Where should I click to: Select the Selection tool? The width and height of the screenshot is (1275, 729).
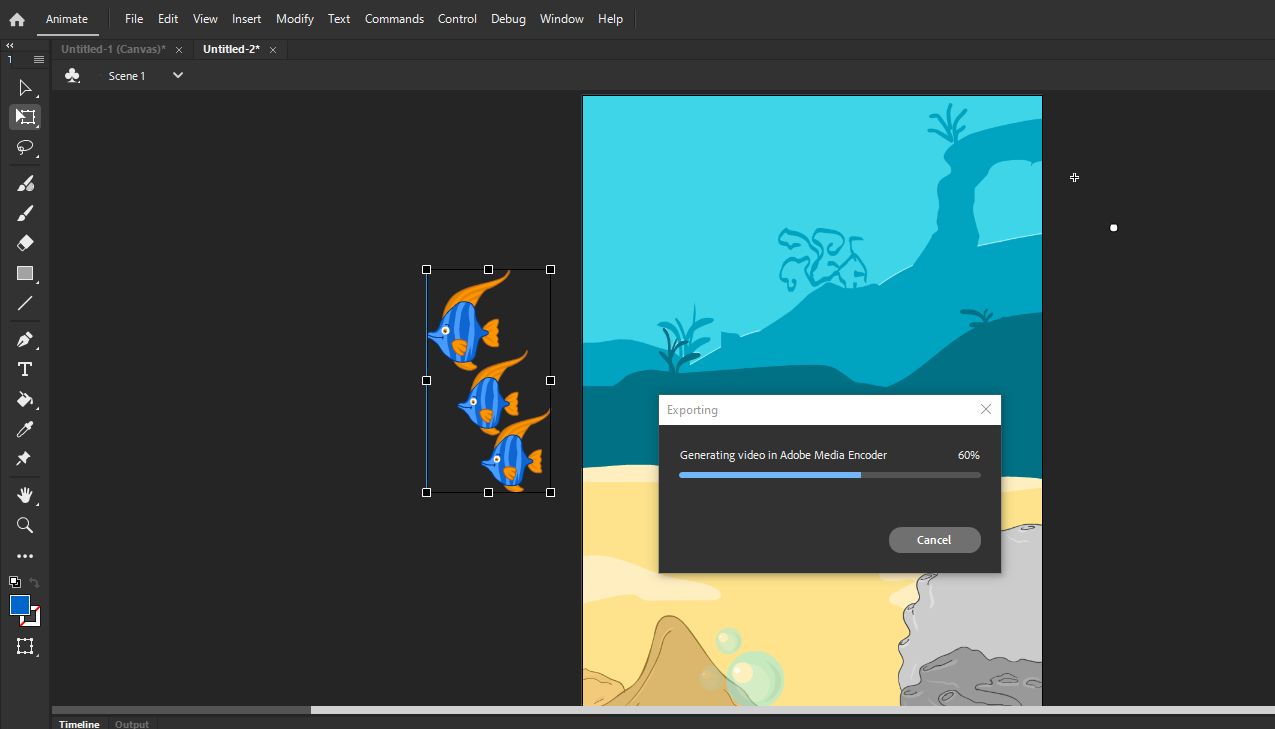point(25,88)
